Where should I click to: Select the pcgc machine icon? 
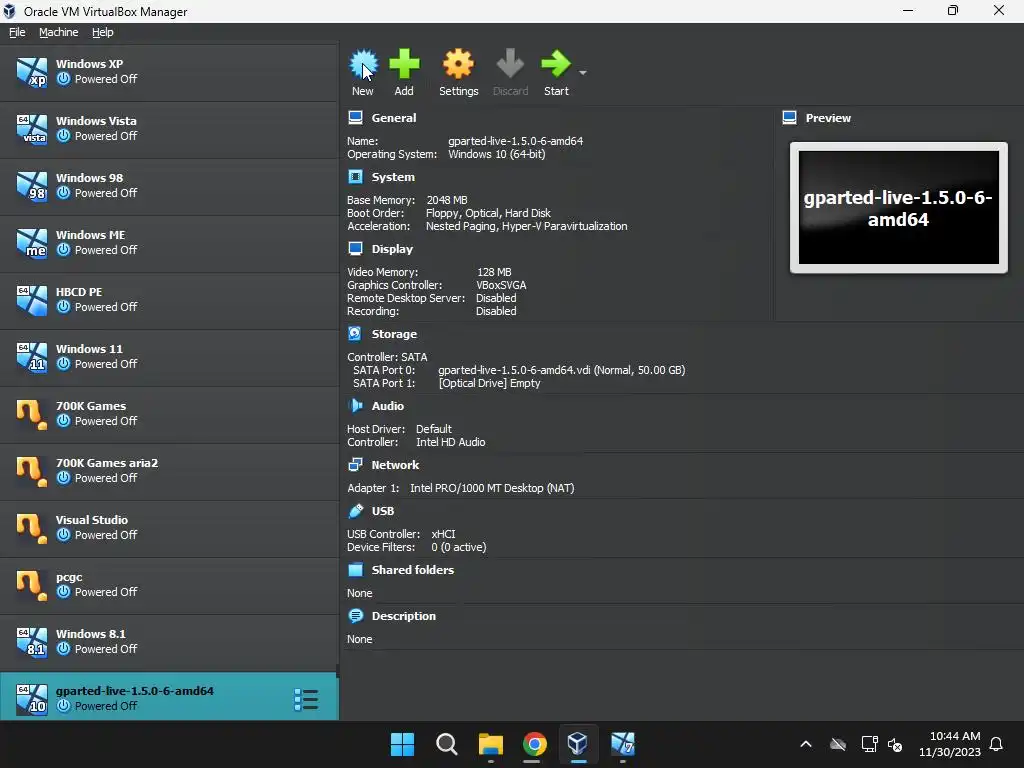(x=31, y=585)
